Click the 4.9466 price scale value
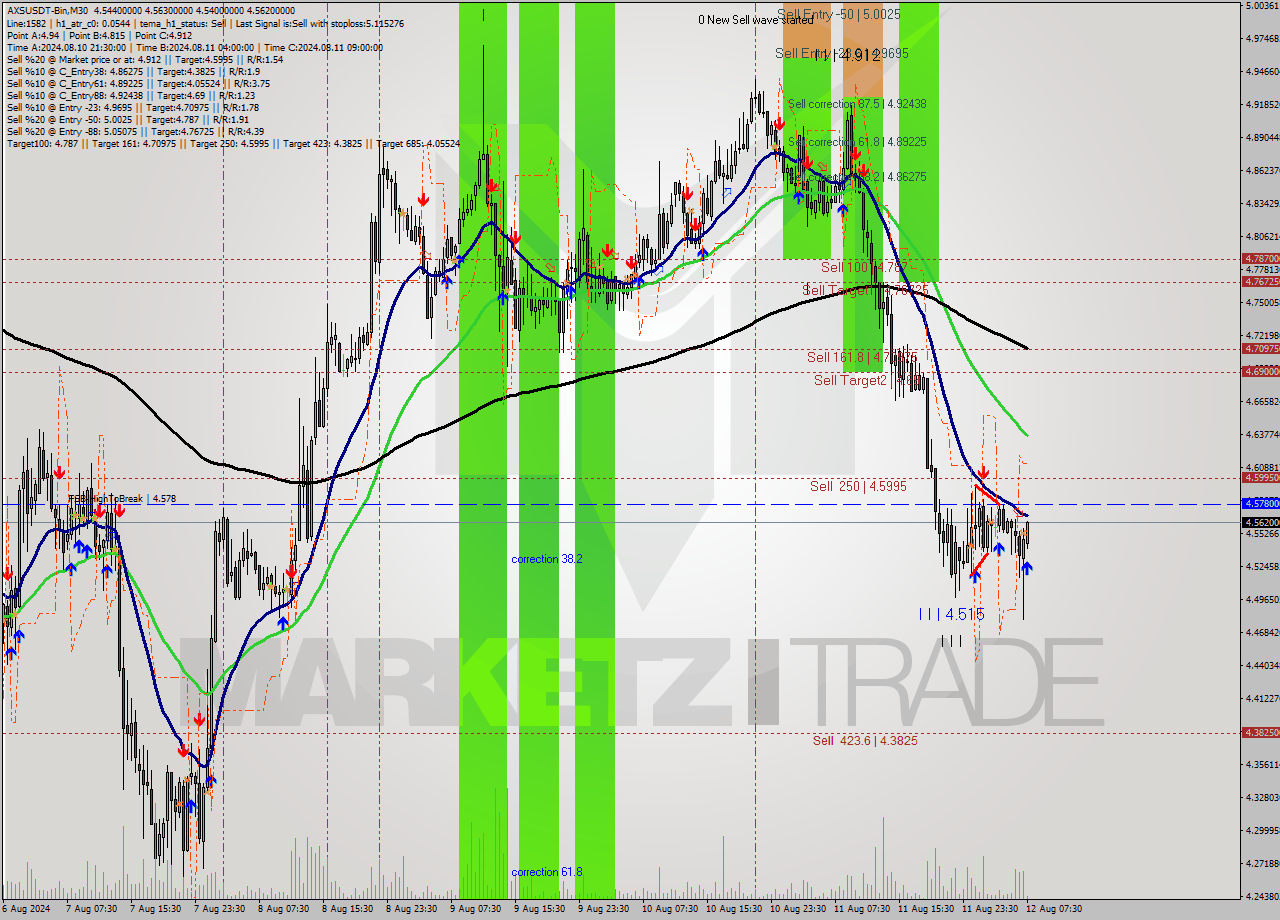1280x920 pixels. coord(1263,72)
